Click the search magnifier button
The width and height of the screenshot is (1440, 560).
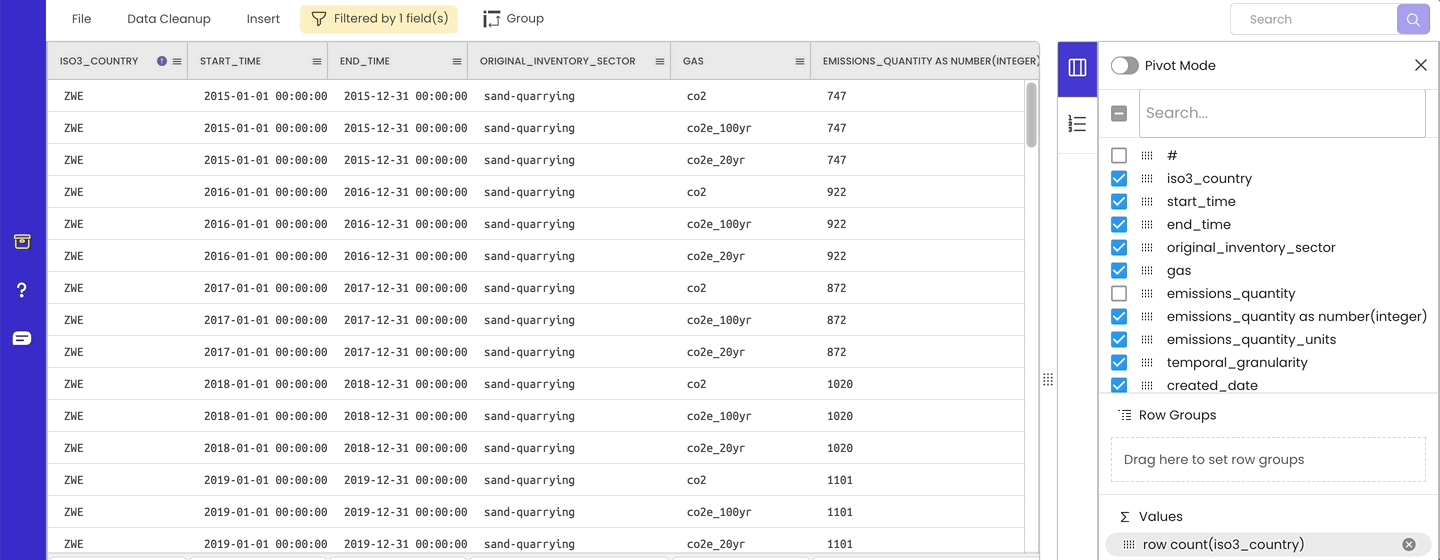(1412, 19)
